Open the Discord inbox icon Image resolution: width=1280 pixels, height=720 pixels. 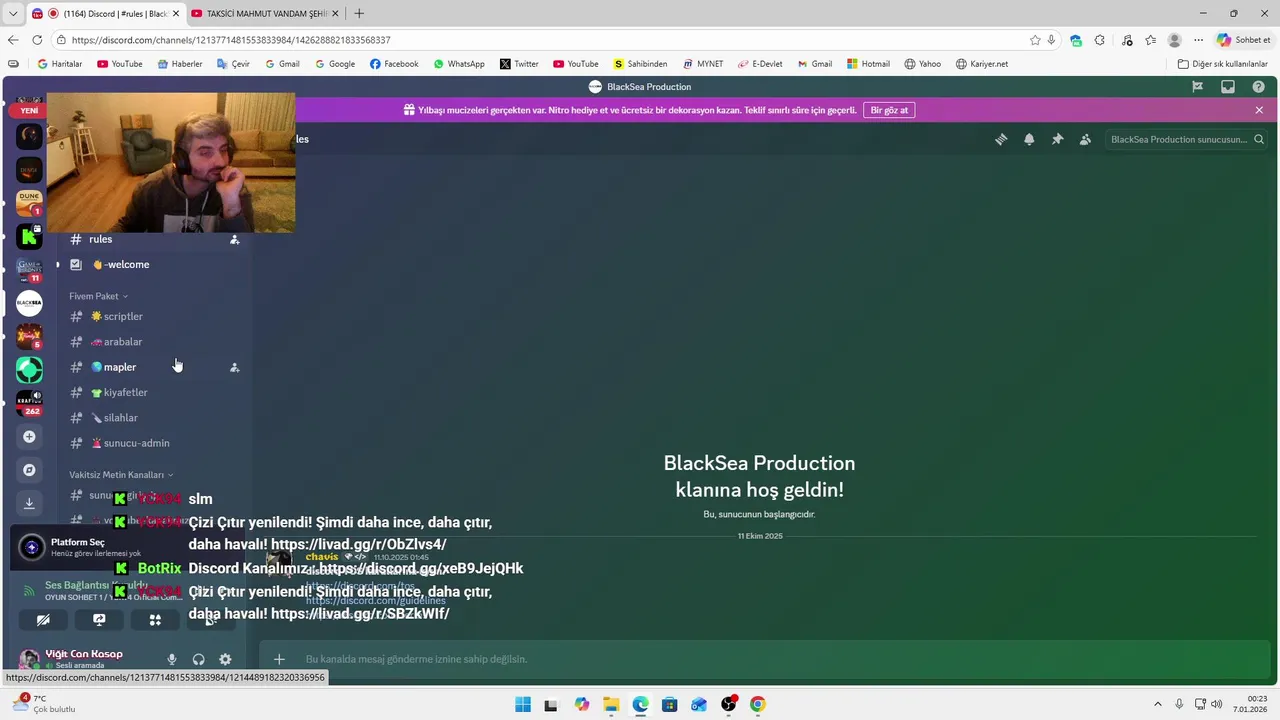(x=1228, y=87)
